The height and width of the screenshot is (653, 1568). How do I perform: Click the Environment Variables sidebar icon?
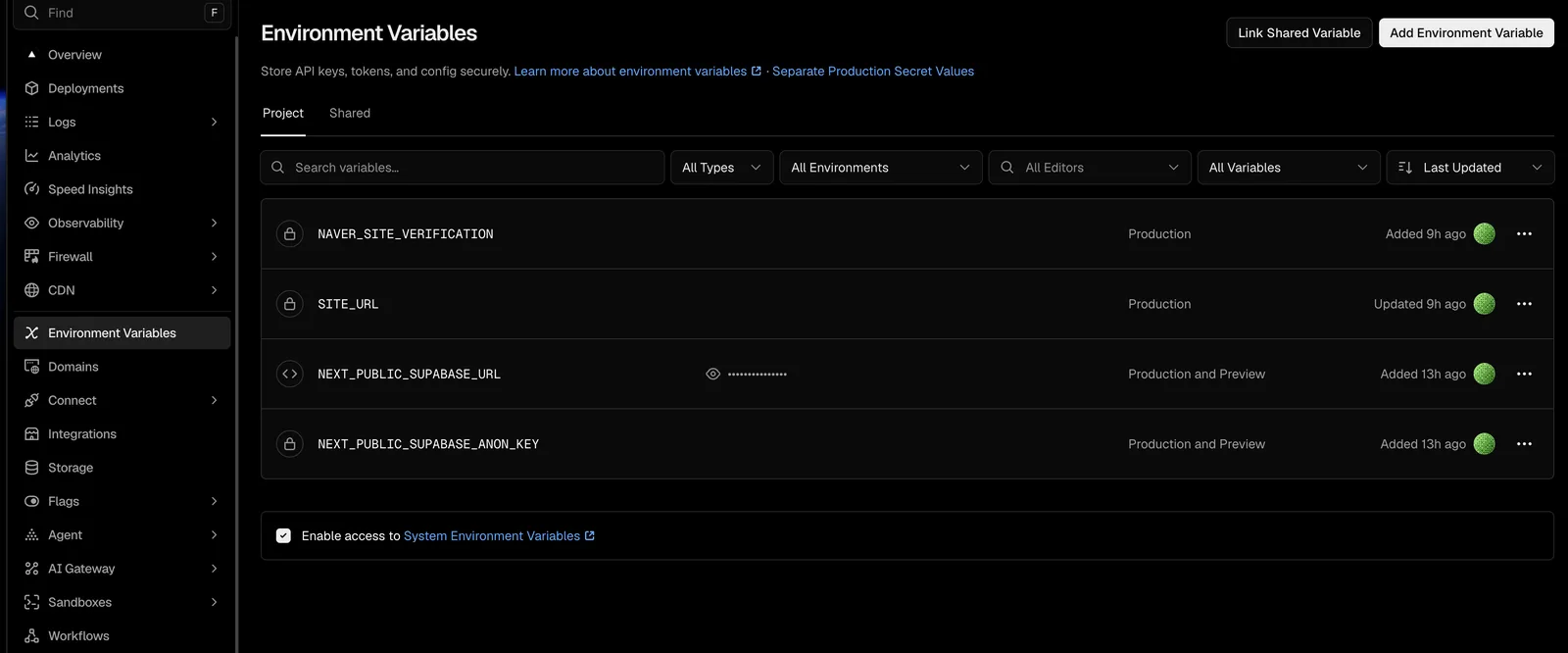[31, 333]
